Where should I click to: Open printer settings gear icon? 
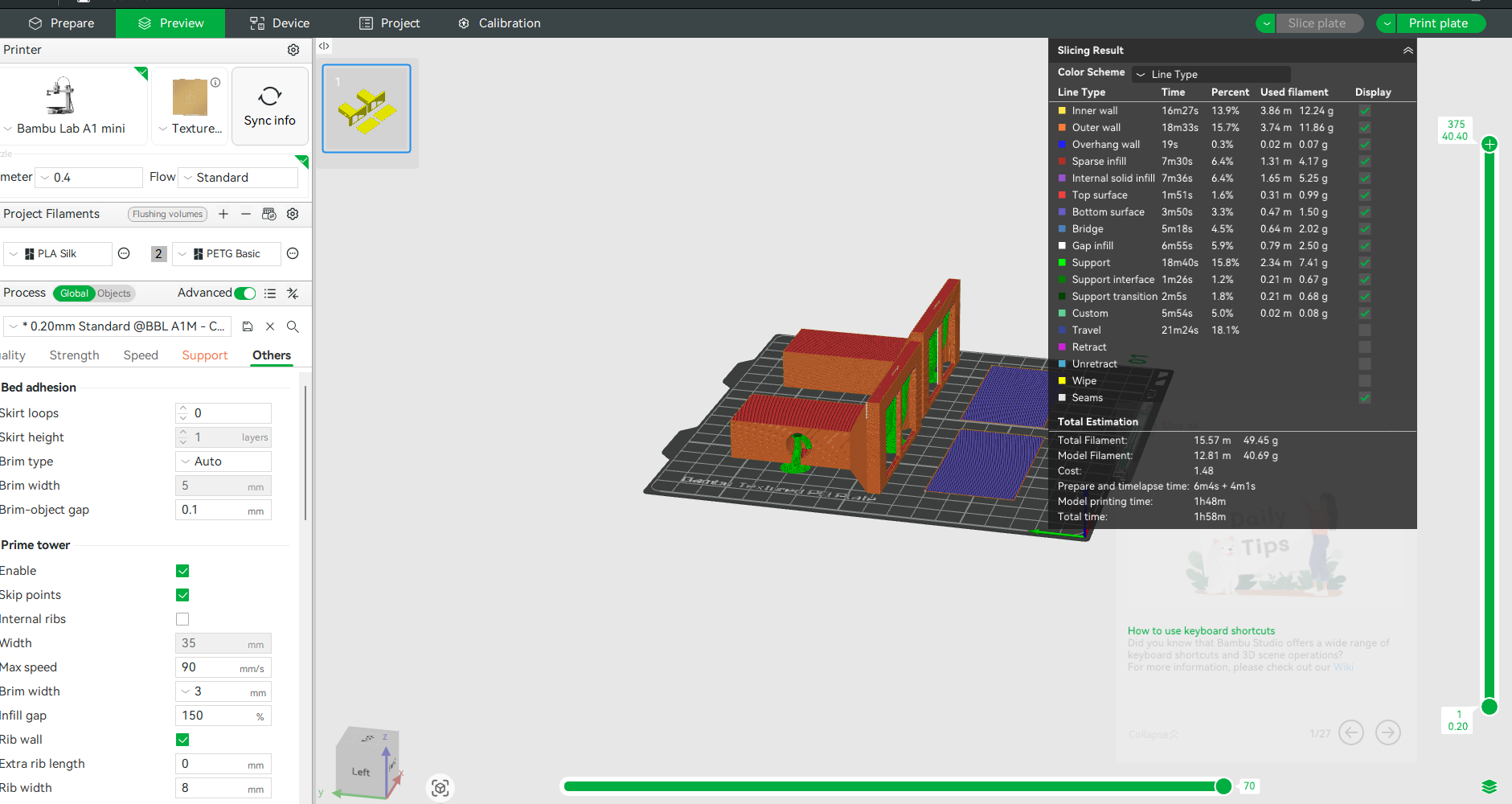[293, 50]
